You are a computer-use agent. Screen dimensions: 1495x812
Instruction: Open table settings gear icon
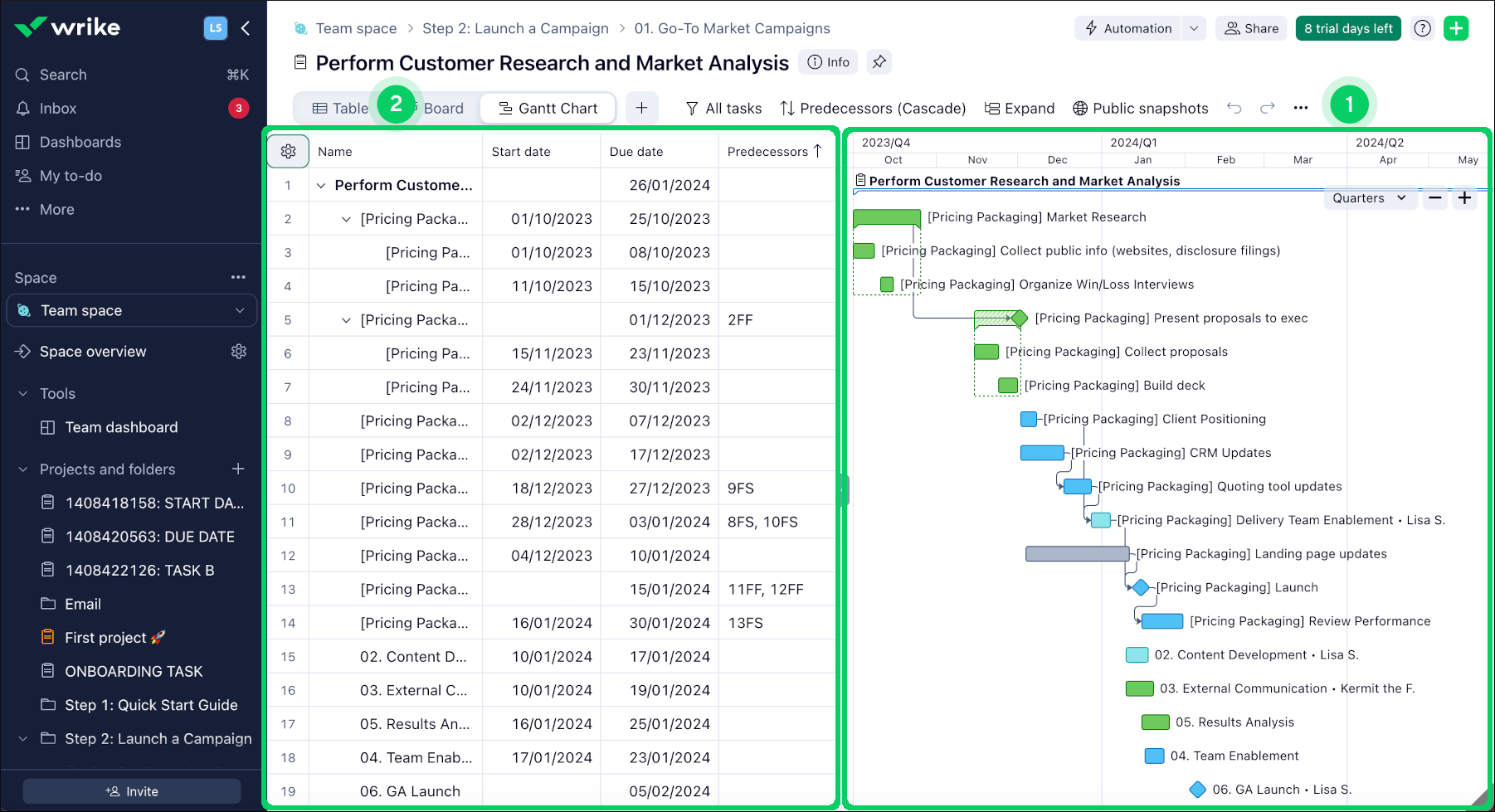point(288,152)
